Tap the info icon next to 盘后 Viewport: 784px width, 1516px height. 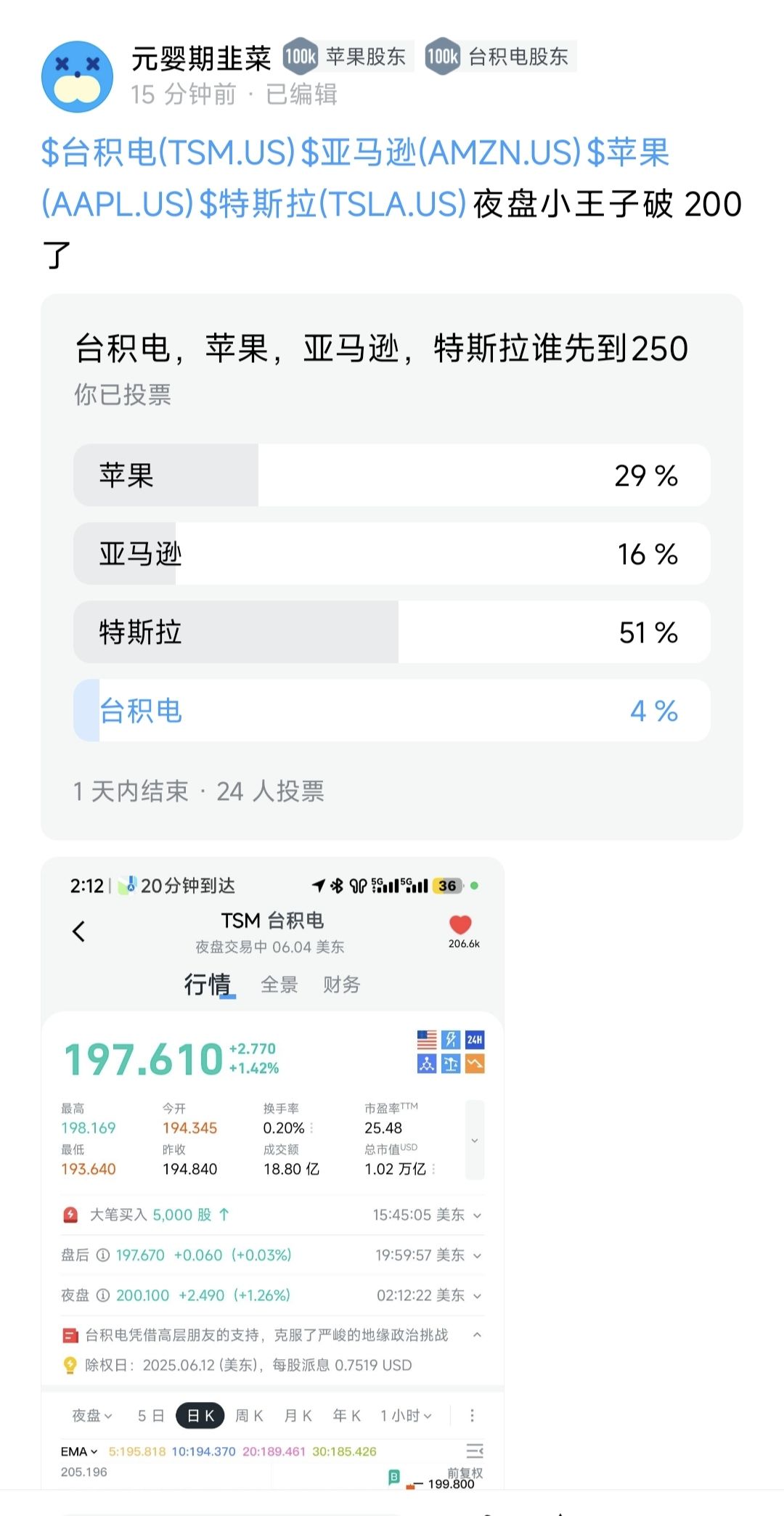point(103,1255)
